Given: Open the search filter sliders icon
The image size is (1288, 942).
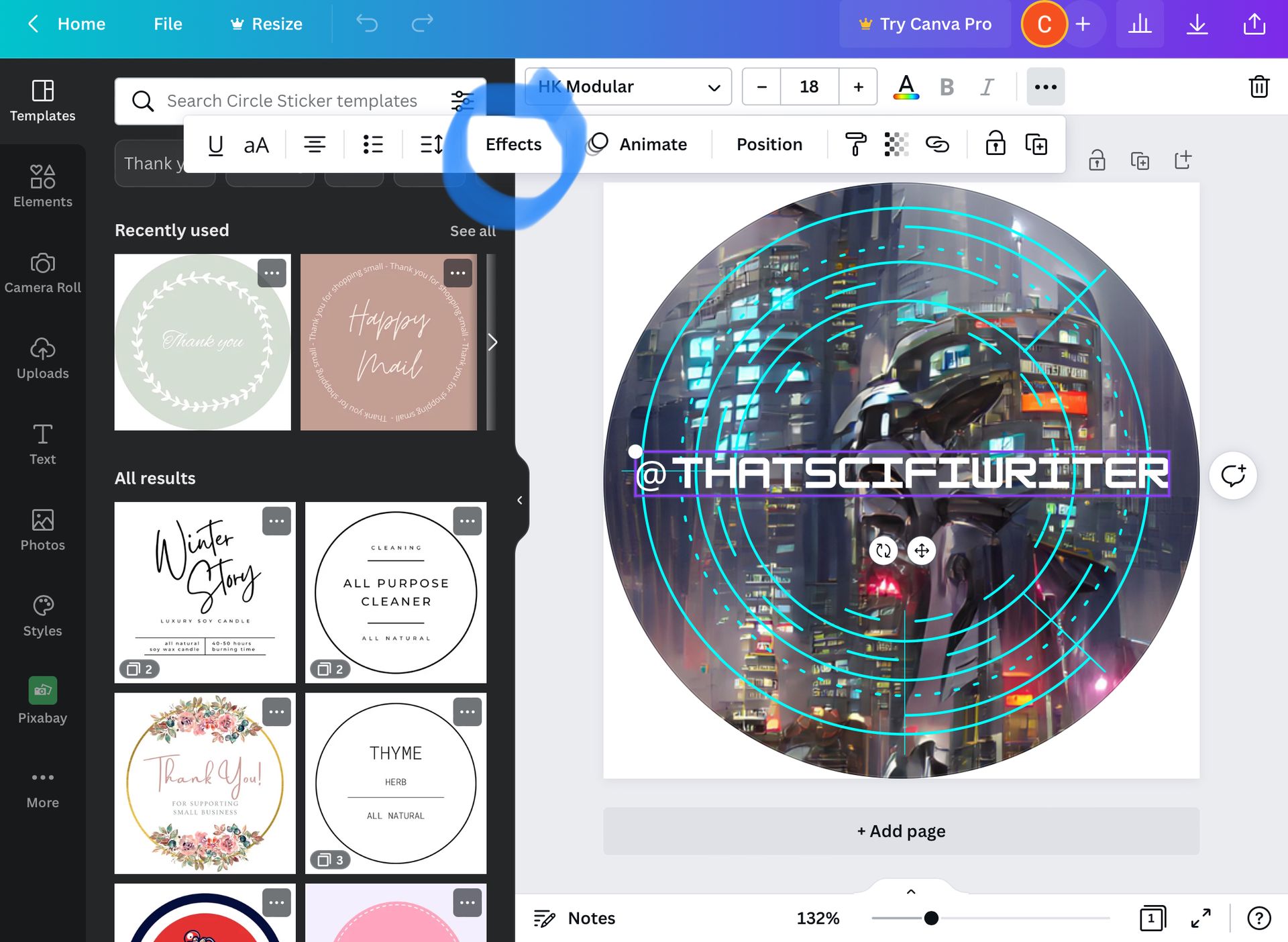Looking at the screenshot, I should (462, 101).
